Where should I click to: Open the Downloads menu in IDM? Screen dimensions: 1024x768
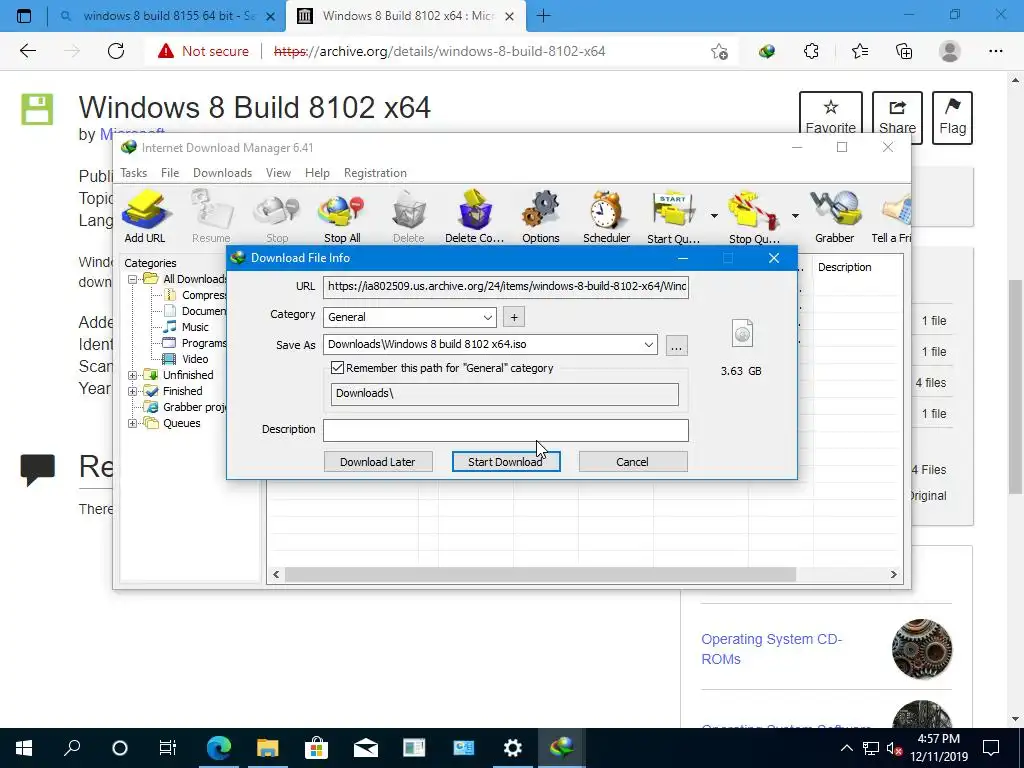click(222, 173)
